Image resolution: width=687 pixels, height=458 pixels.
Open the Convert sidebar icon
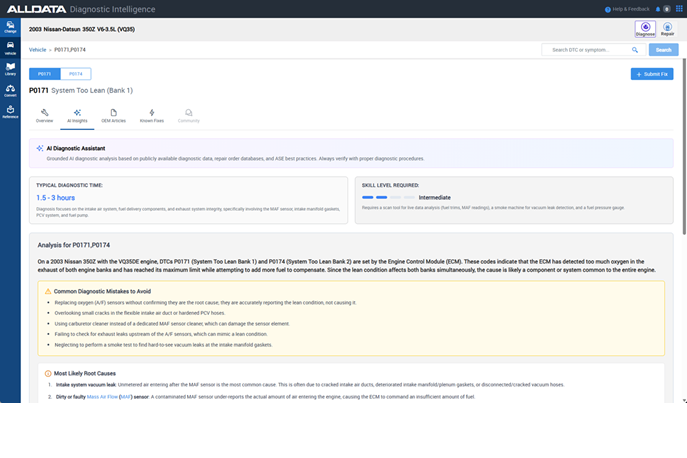click(10, 91)
